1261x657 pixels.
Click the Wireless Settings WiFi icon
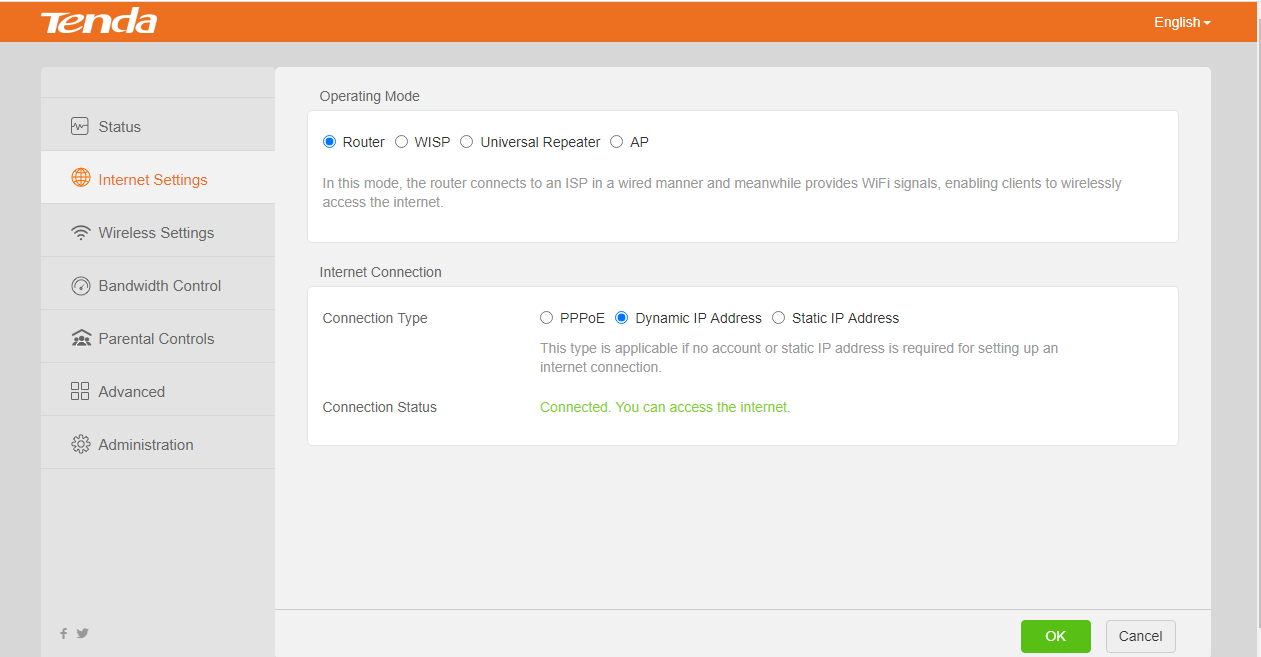pos(81,233)
